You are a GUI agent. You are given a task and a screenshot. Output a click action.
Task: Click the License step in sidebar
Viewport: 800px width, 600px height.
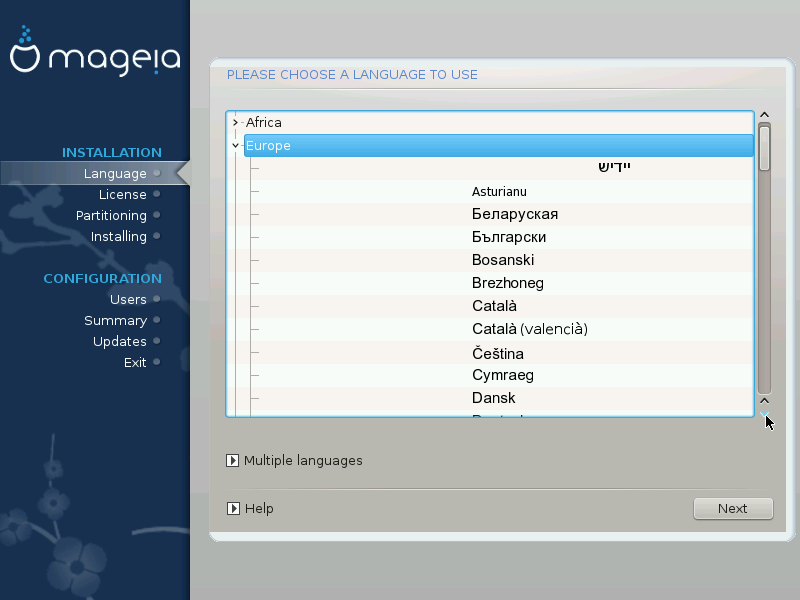122,194
